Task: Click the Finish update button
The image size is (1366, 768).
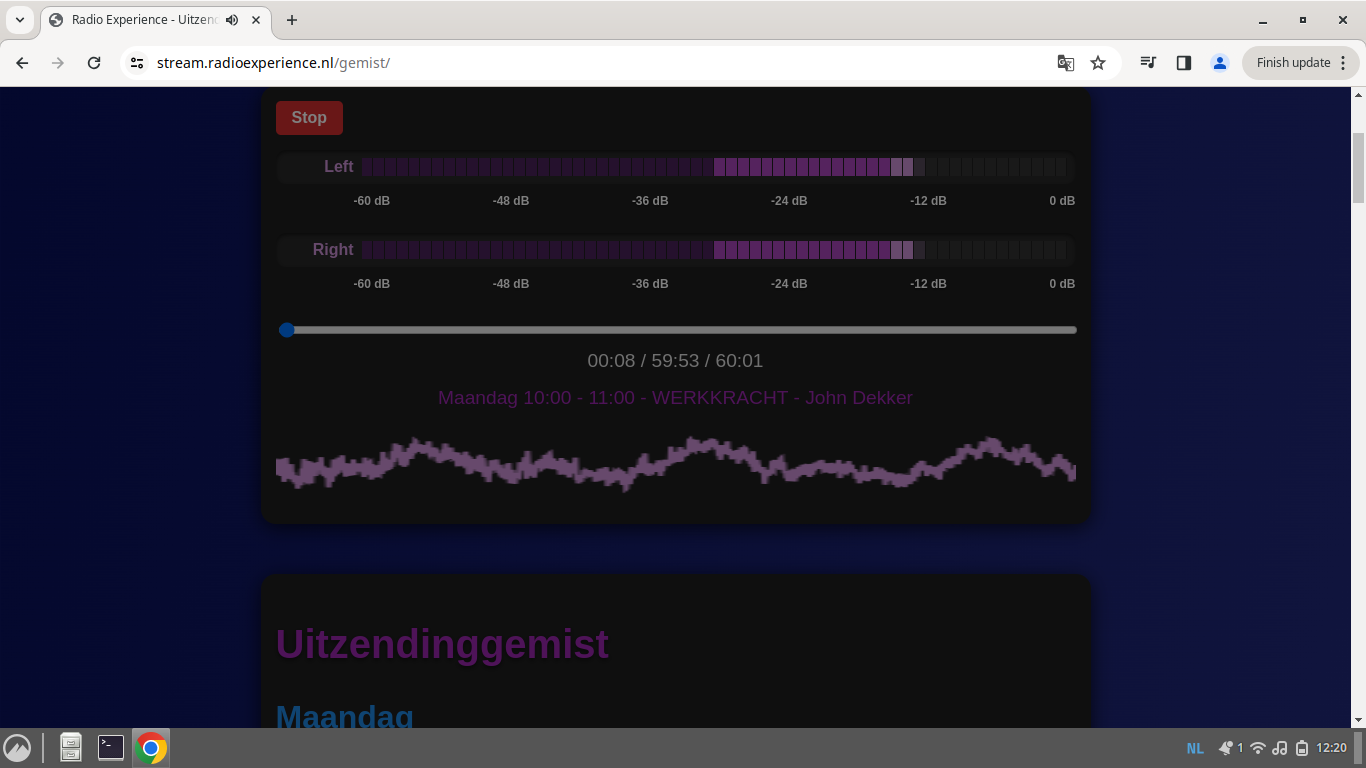Action: pos(1293,62)
